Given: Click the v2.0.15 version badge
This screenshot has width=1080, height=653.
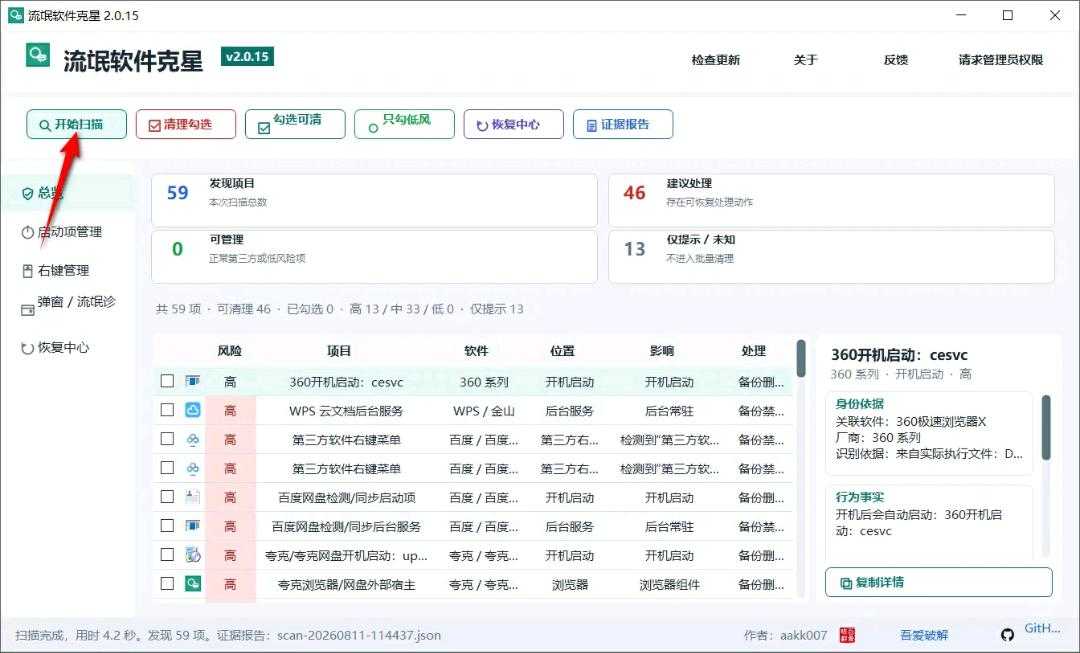Looking at the screenshot, I should pyautogui.click(x=247, y=56).
